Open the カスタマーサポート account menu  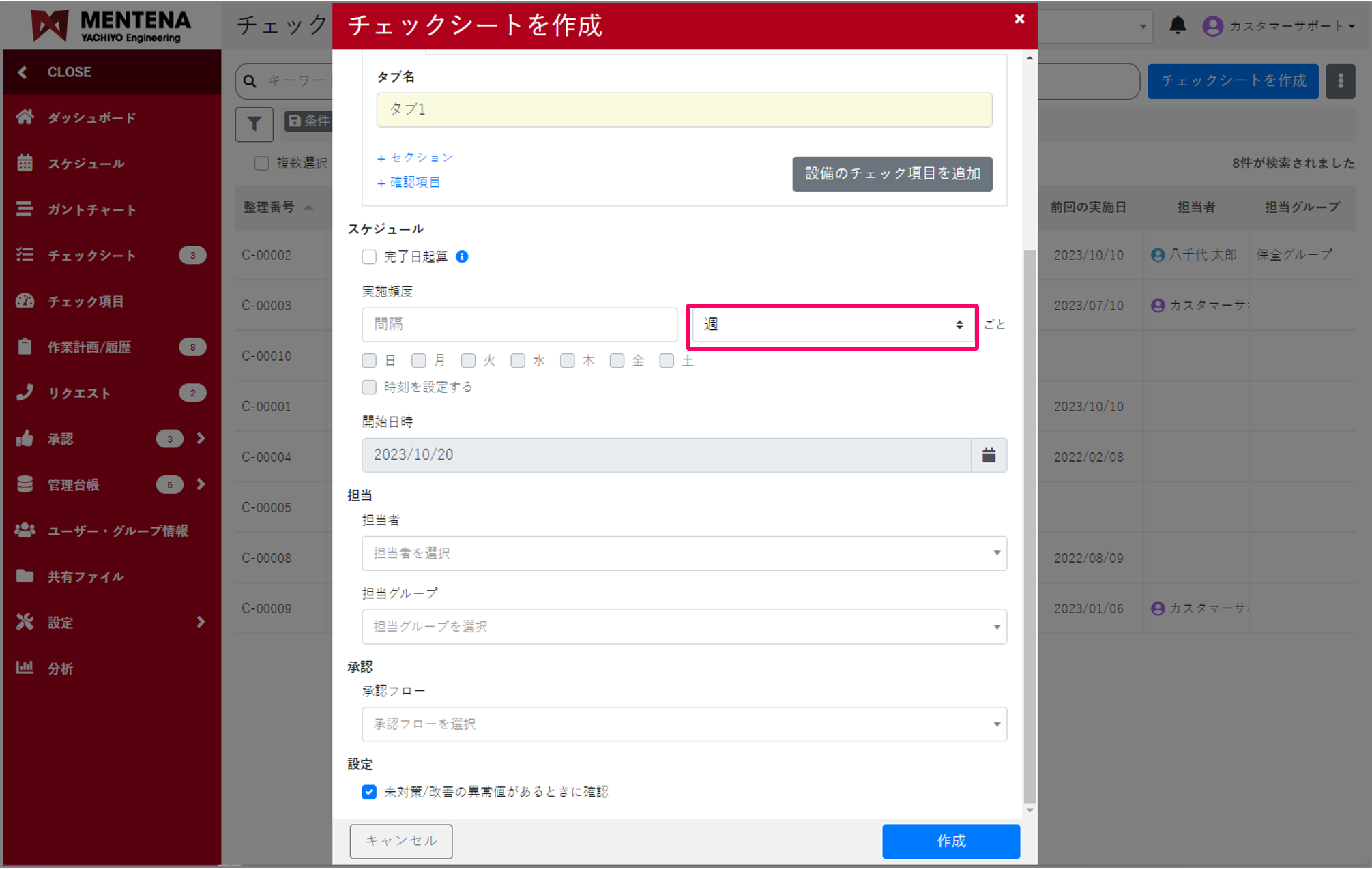coord(1283,25)
